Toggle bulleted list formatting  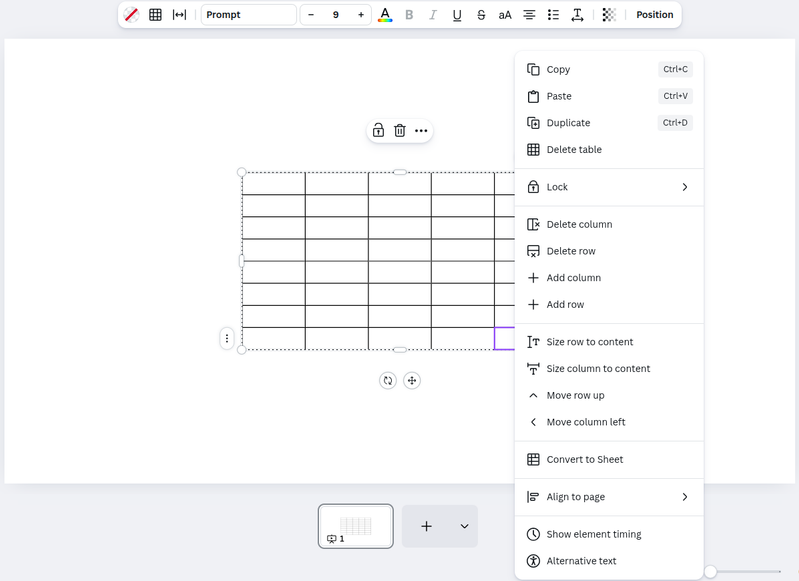[553, 15]
